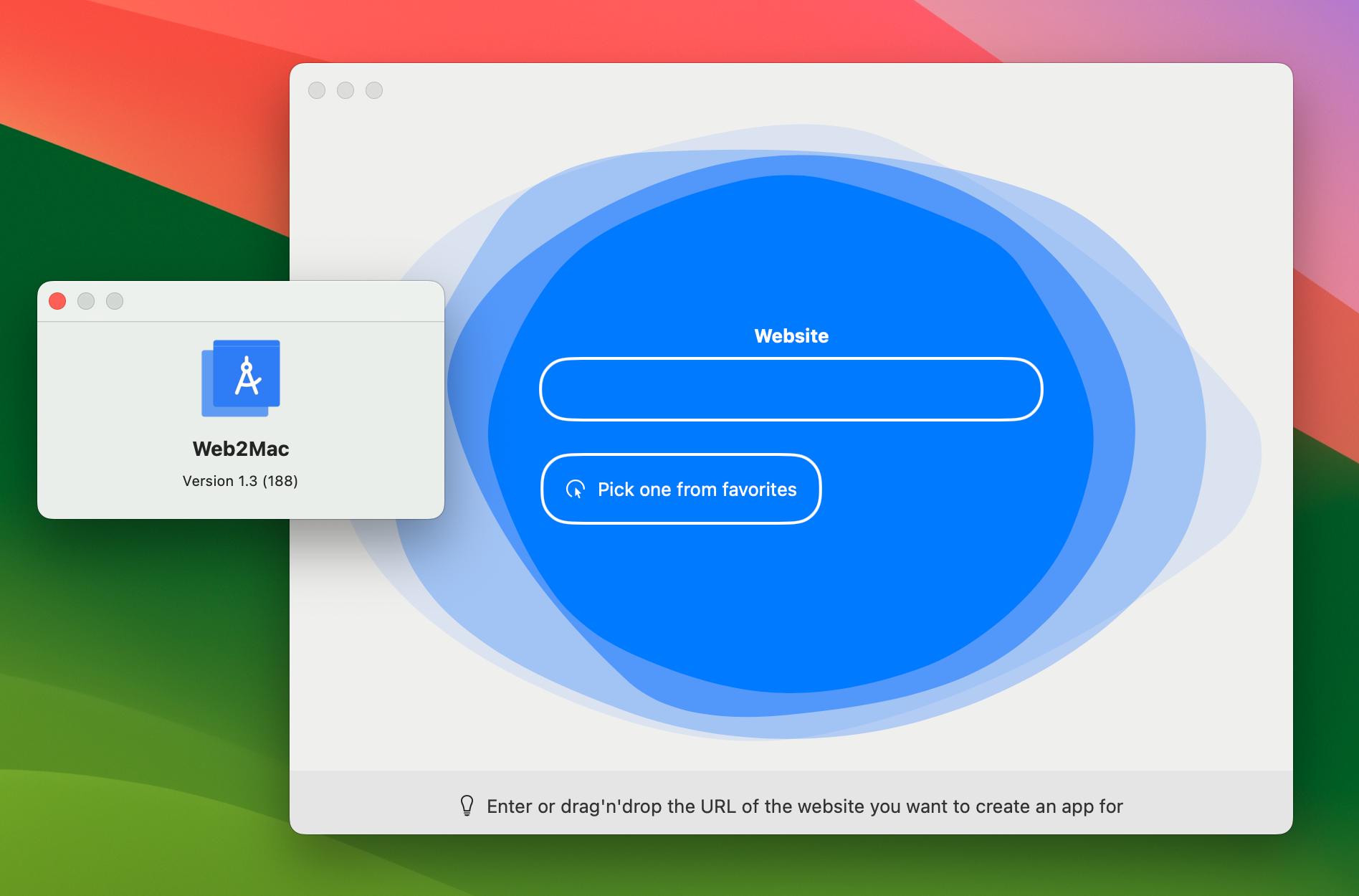Click the leftmost traffic light of the main window
Viewport: 1359px width, 896px height.
(317, 90)
